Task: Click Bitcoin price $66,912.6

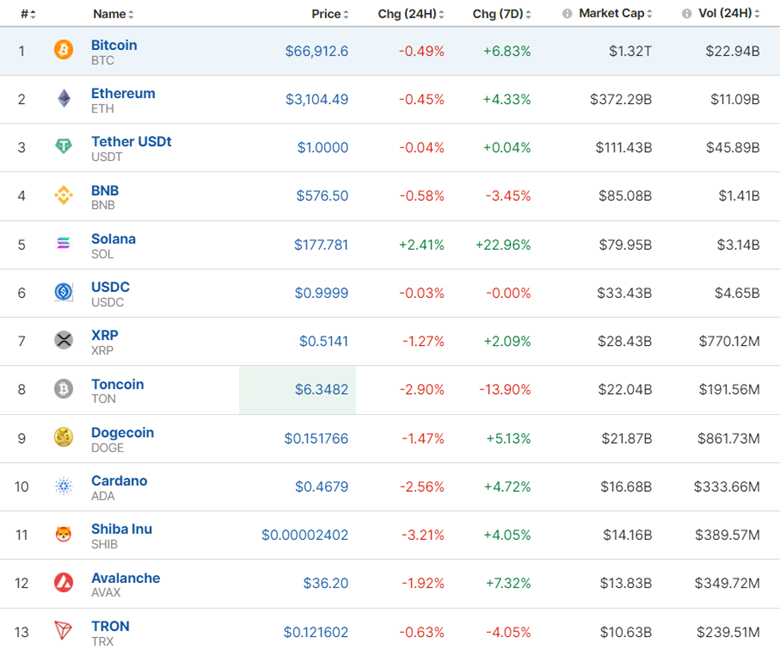Action: [x=316, y=51]
